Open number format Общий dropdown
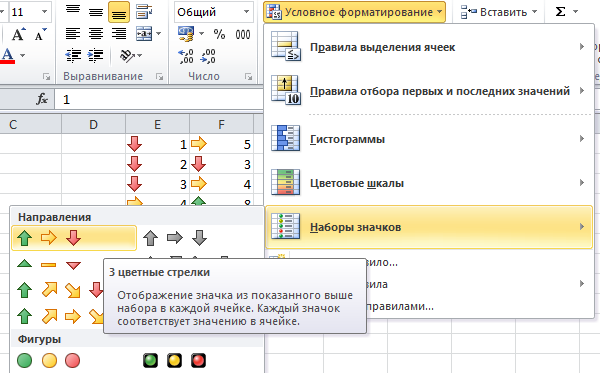The image size is (600, 373). [x=246, y=12]
